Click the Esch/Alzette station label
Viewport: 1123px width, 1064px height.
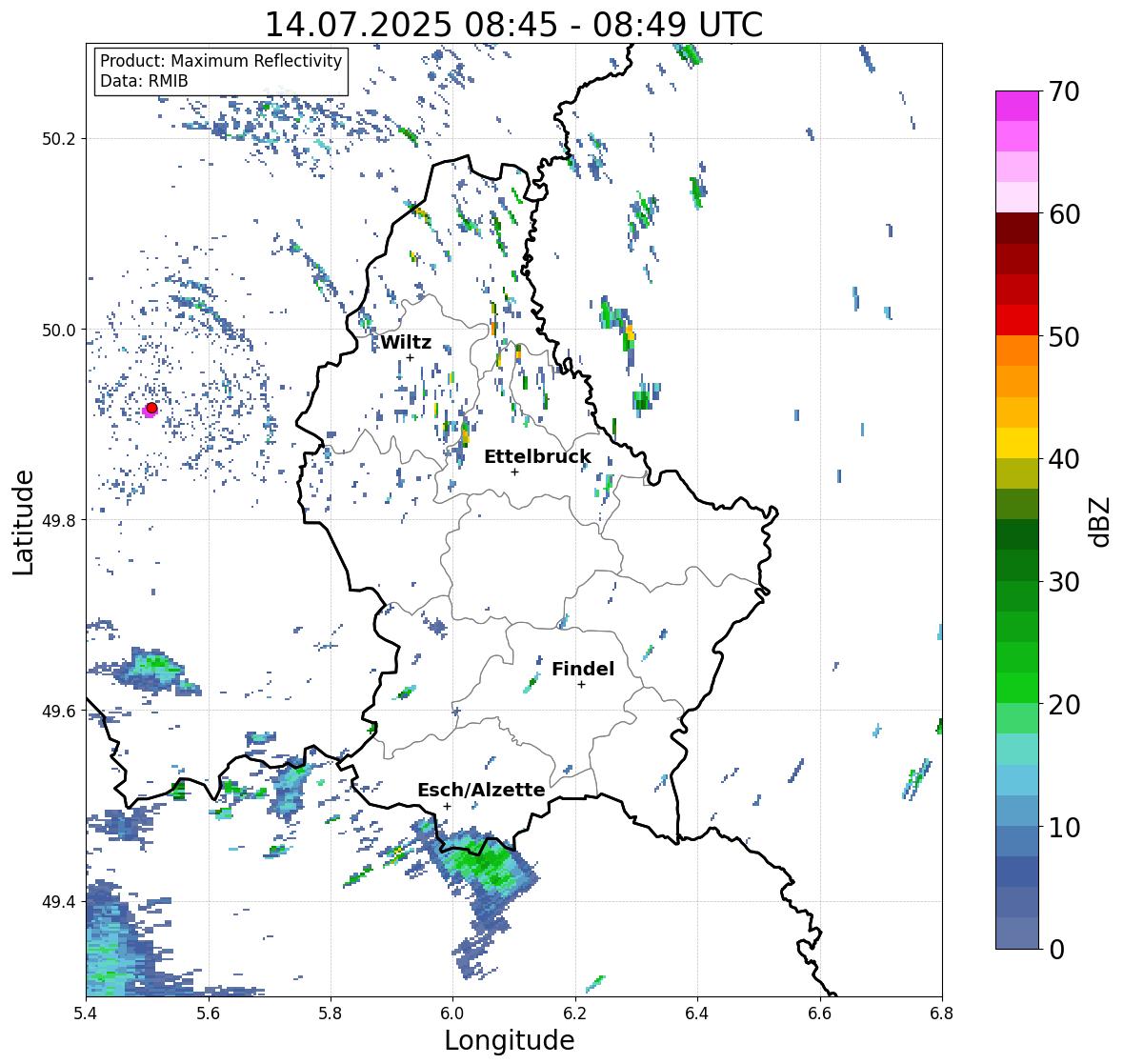coord(481,790)
